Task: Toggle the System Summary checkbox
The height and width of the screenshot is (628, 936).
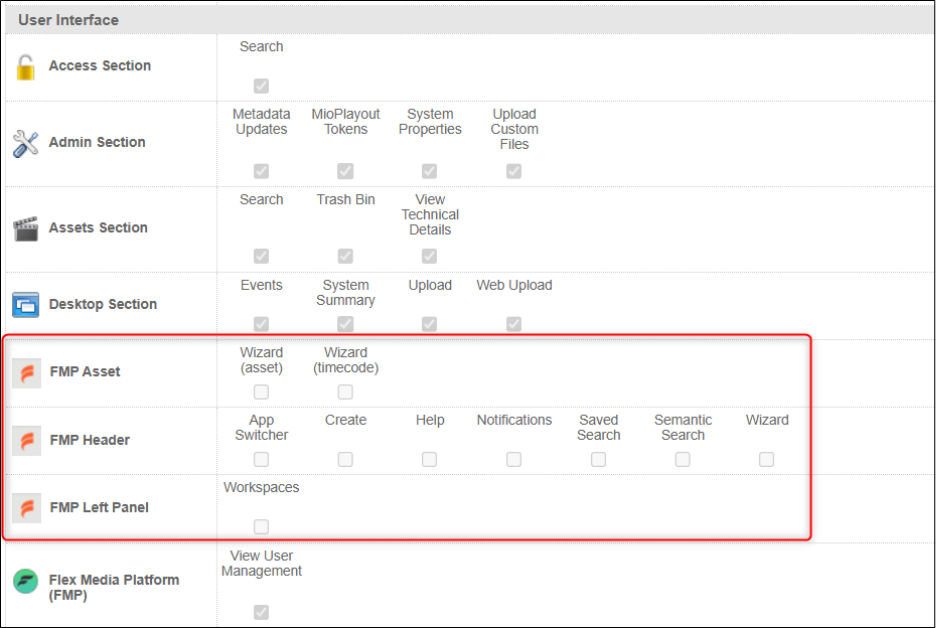Action: coord(345,324)
